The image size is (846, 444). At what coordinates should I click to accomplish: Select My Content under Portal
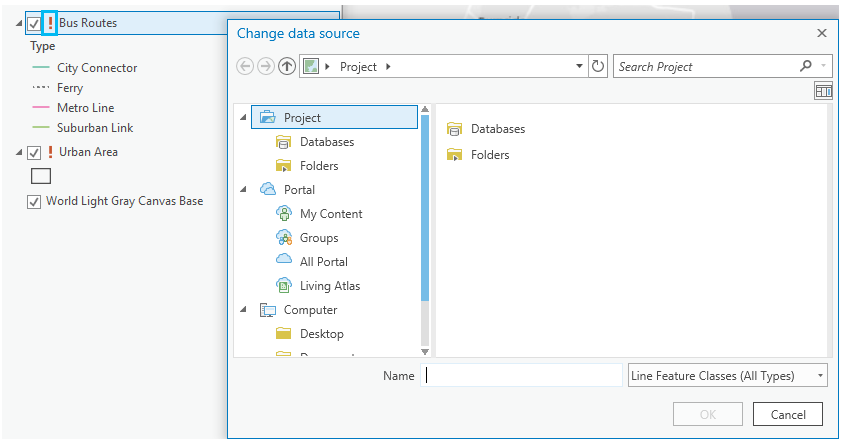(x=330, y=214)
